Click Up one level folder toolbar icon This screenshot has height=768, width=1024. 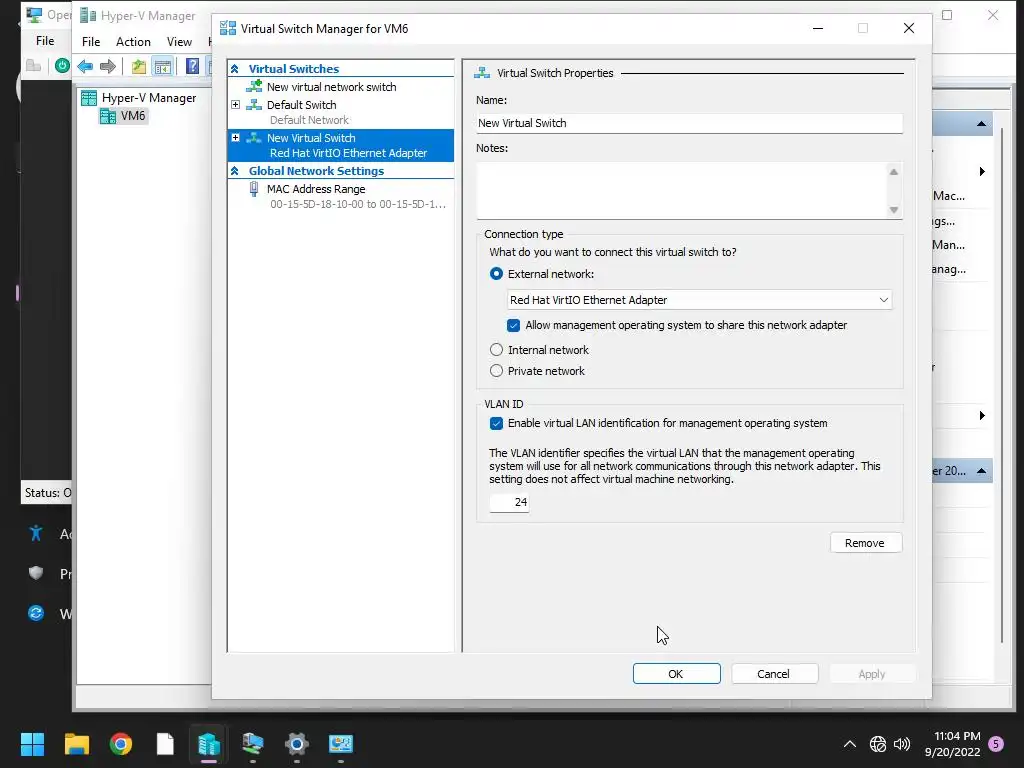138,66
